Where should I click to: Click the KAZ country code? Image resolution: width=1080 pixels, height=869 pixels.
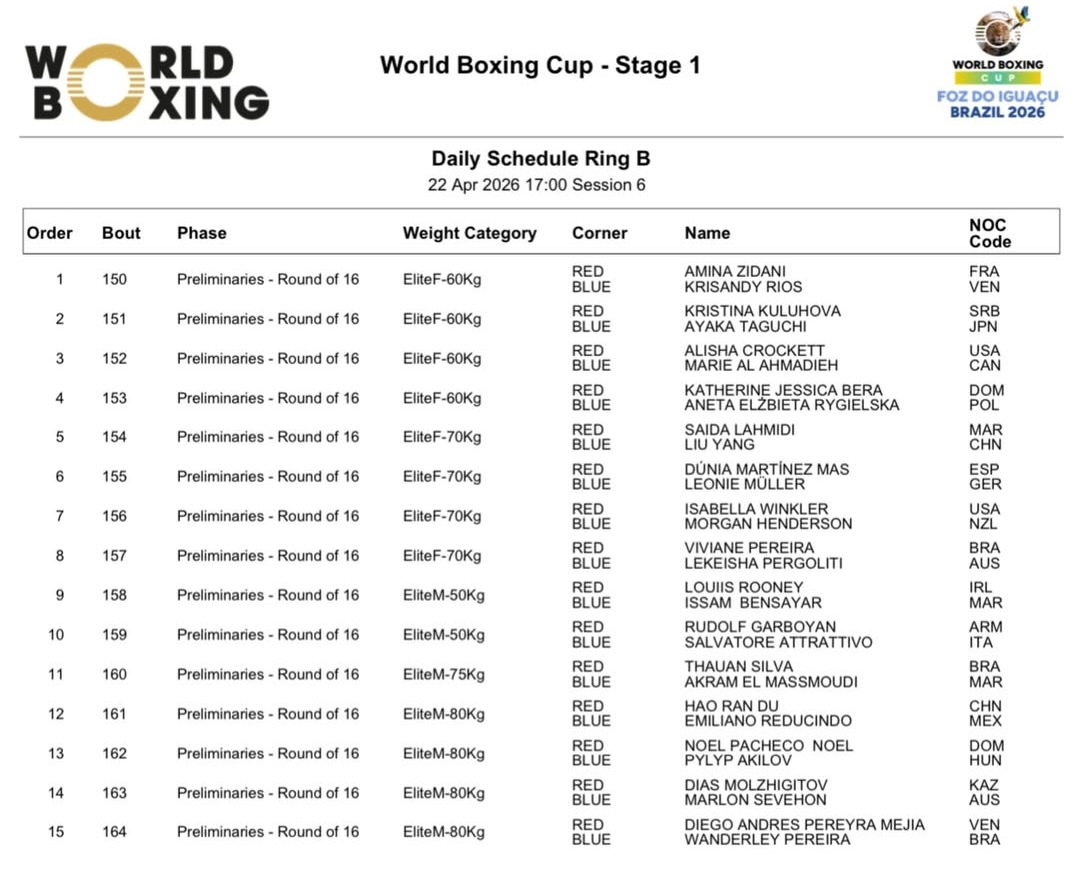pos(983,785)
